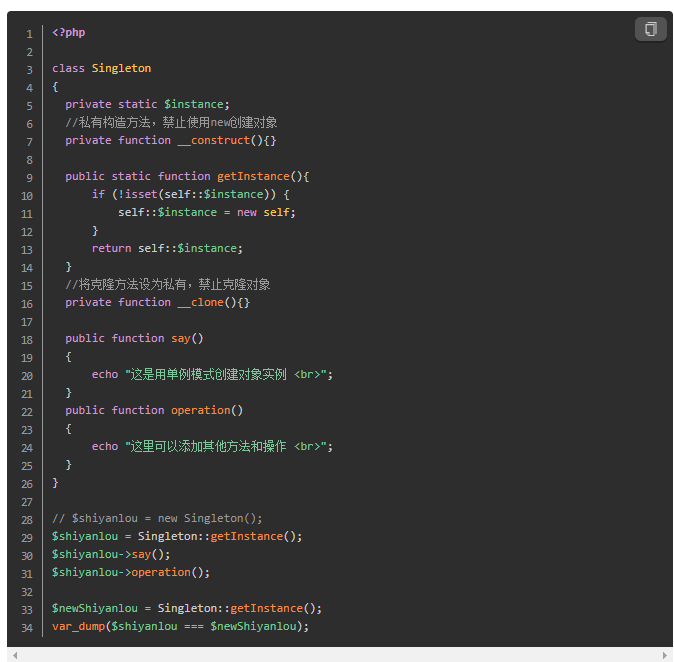This screenshot has height=662, width=674.
Task: Click '$shiyanlou->operation();' on line 31
Action: (131, 573)
